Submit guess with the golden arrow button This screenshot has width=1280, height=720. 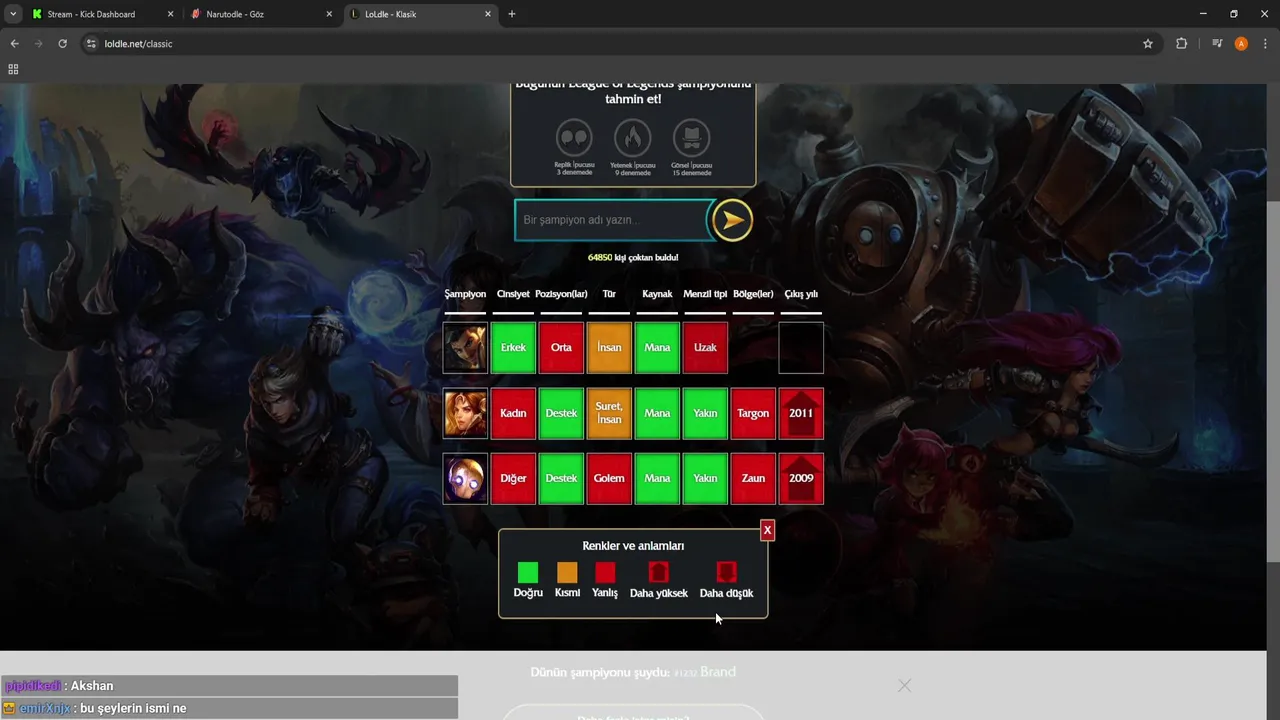pyautogui.click(x=732, y=220)
